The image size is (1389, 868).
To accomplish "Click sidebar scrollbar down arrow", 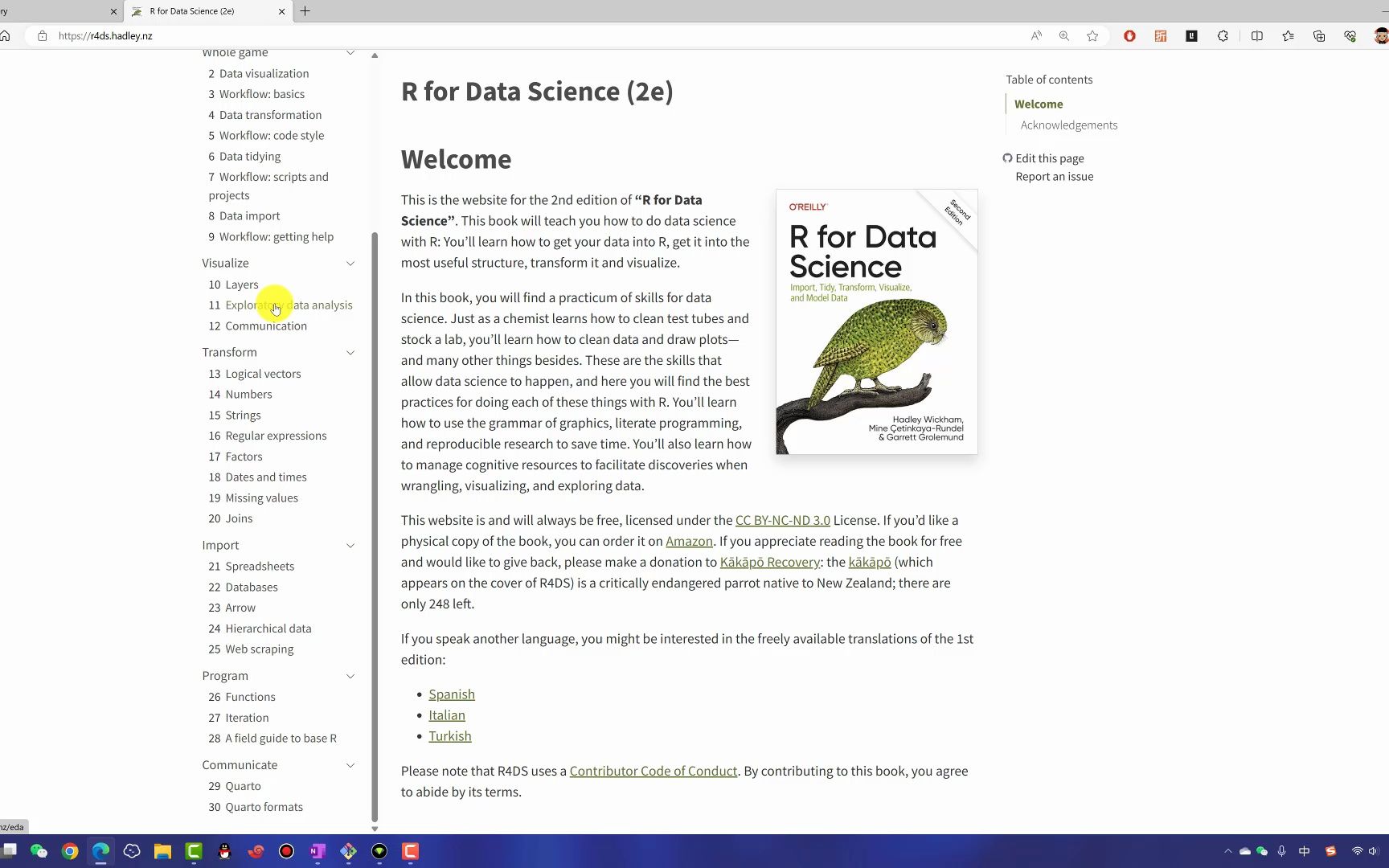I will click(375, 829).
